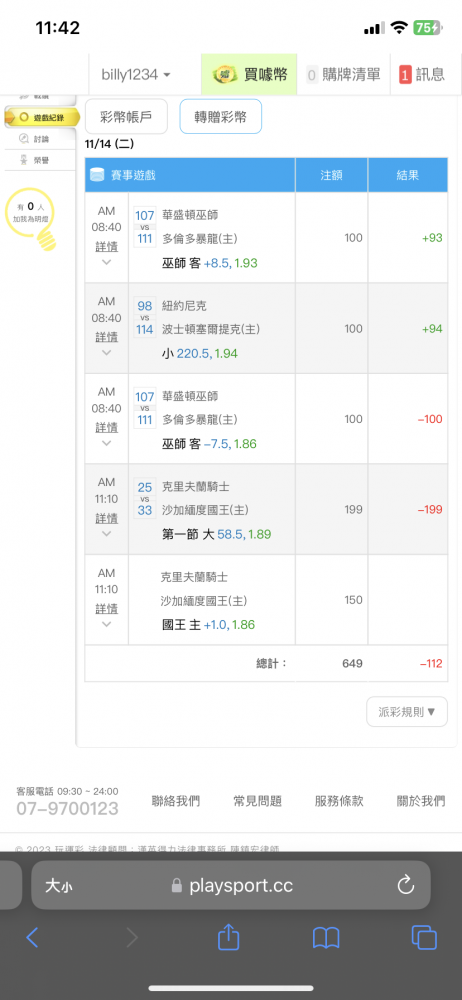This screenshot has width=462, height=1000.
Task: Switch to the 轉贈彩幣 tab
Action: [x=221, y=117]
